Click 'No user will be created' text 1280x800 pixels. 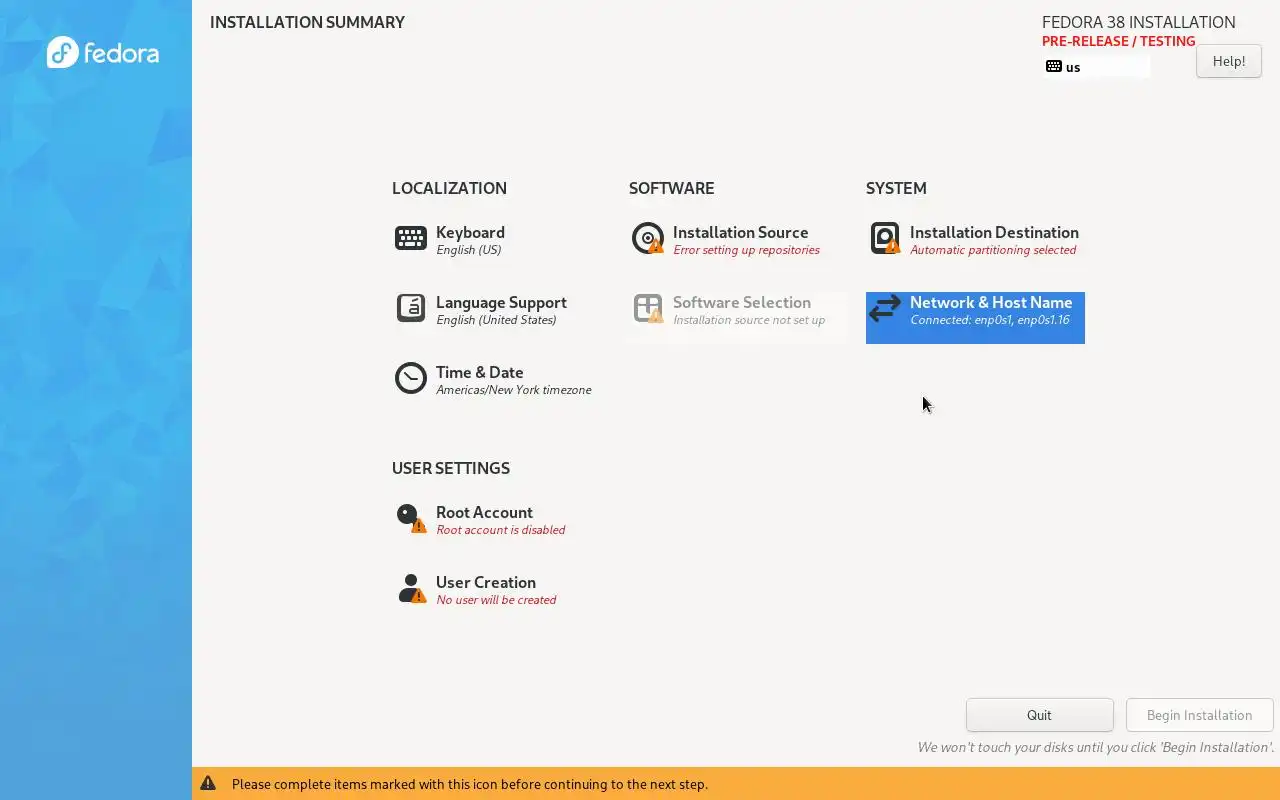pyautogui.click(x=496, y=600)
